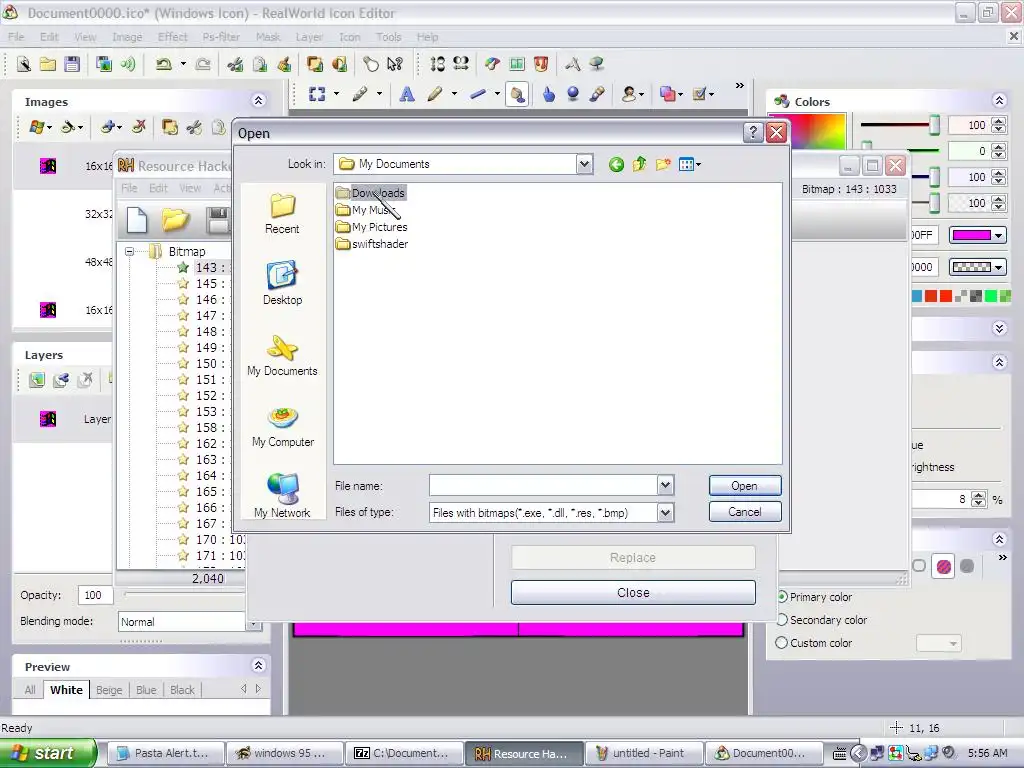Screen dimensions: 1024x768
Task: Click the File name input field
Action: coord(543,485)
